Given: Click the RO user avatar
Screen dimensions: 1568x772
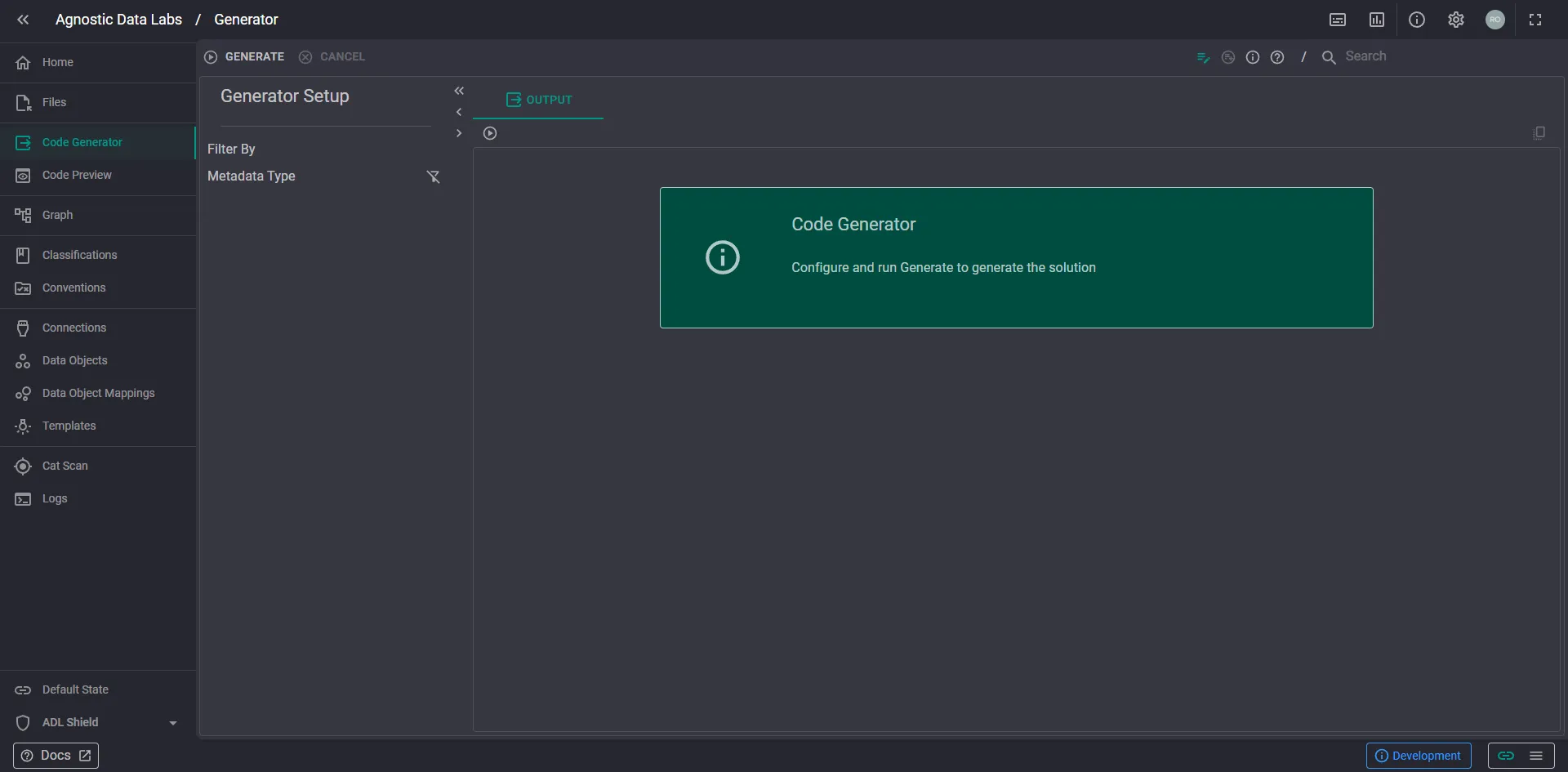Looking at the screenshot, I should click(x=1495, y=19).
